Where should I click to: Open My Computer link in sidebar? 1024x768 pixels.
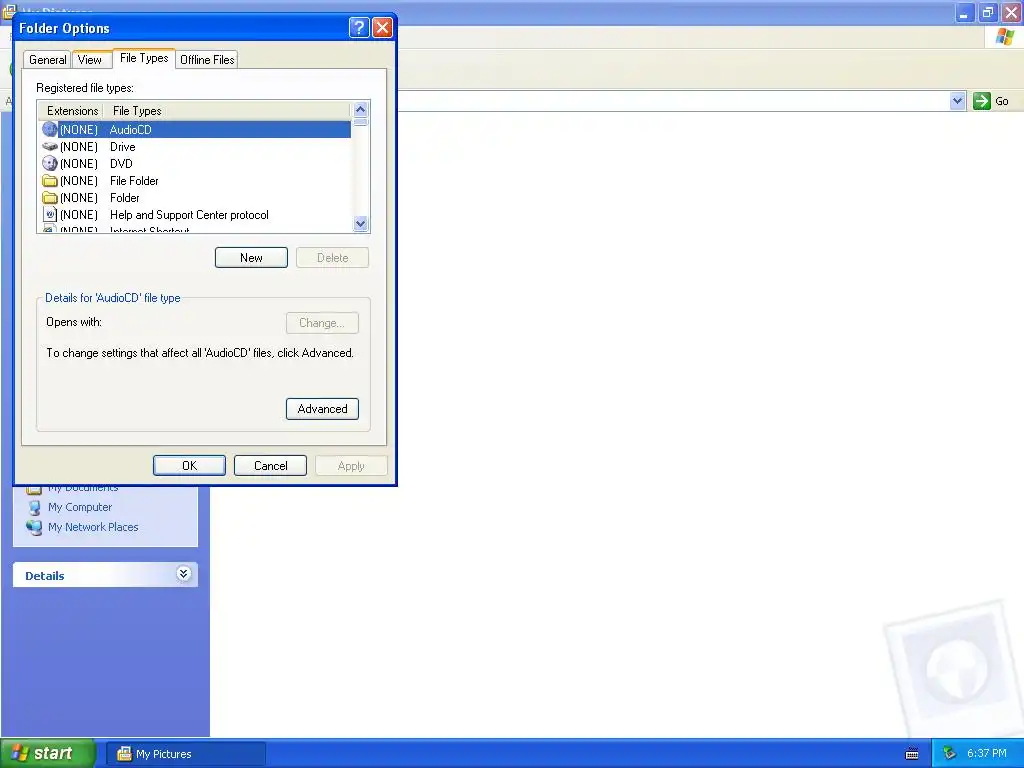pos(80,507)
